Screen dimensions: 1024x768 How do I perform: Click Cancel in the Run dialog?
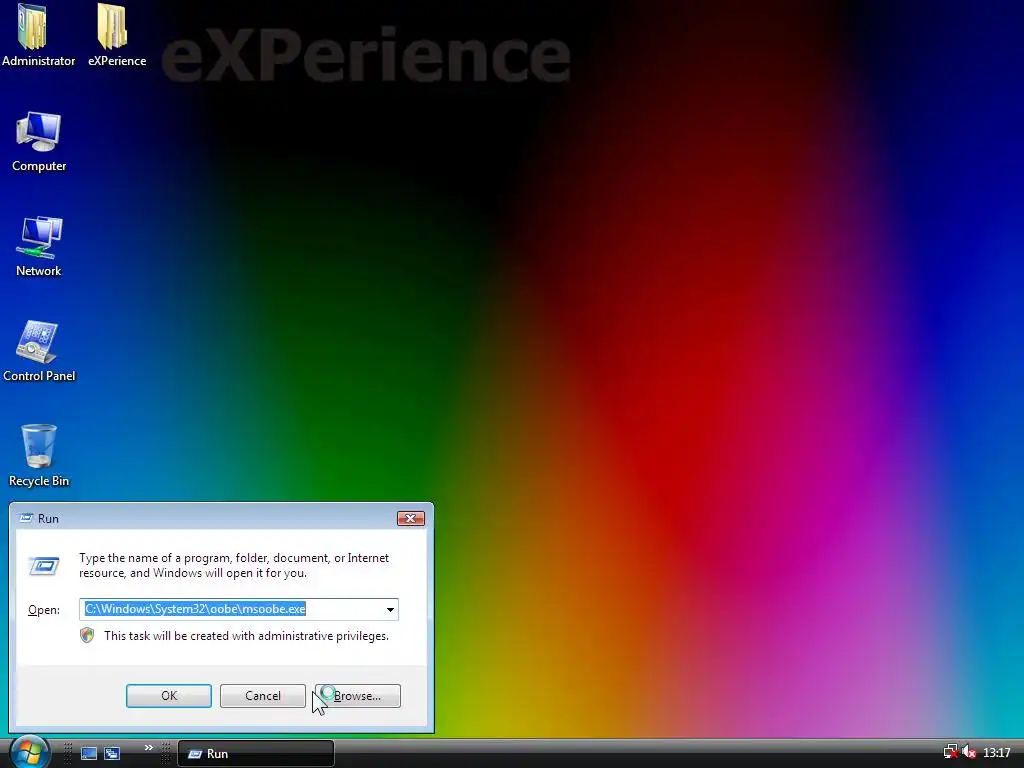pyautogui.click(x=263, y=696)
